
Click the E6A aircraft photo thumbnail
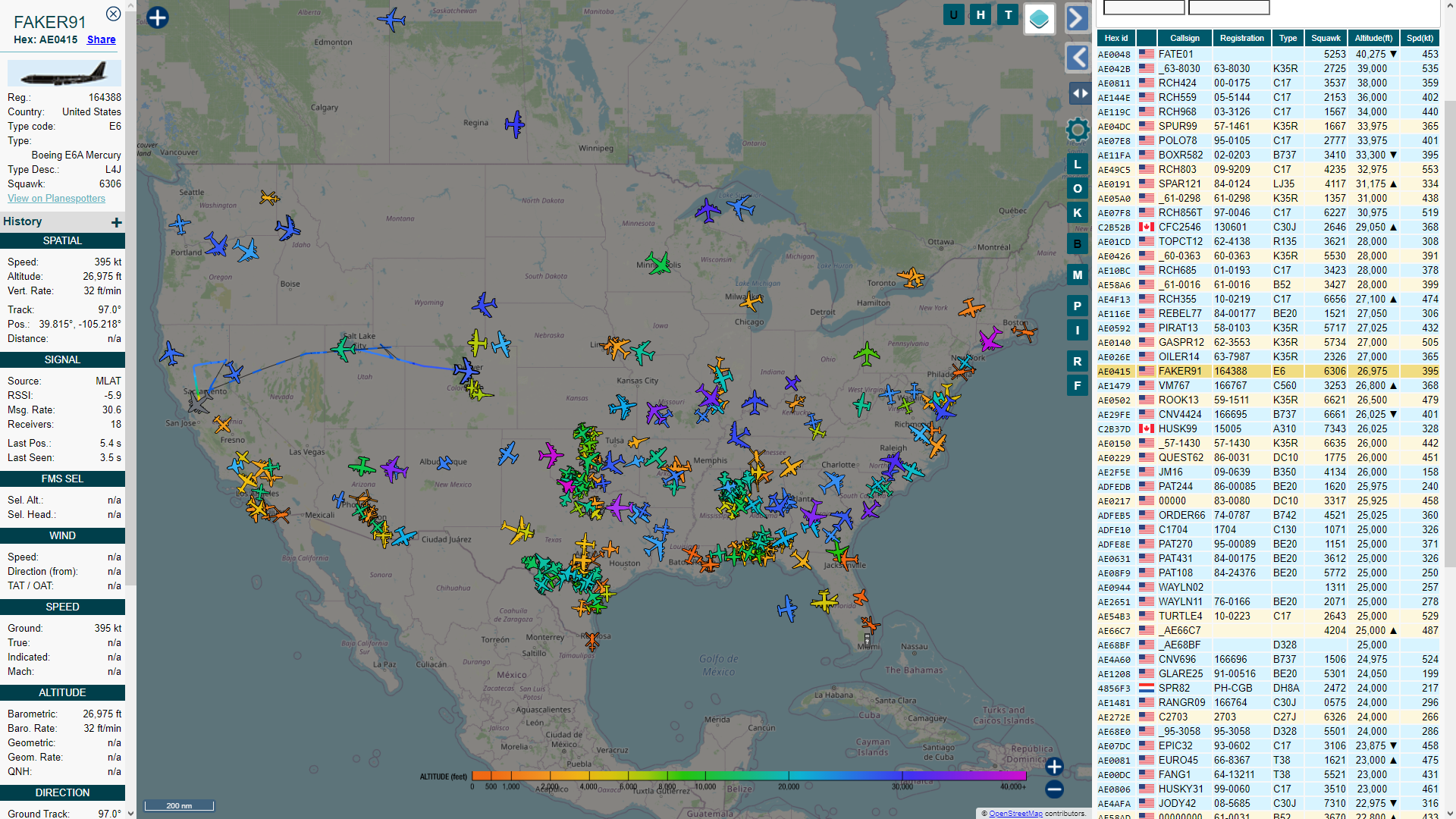[64, 74]
